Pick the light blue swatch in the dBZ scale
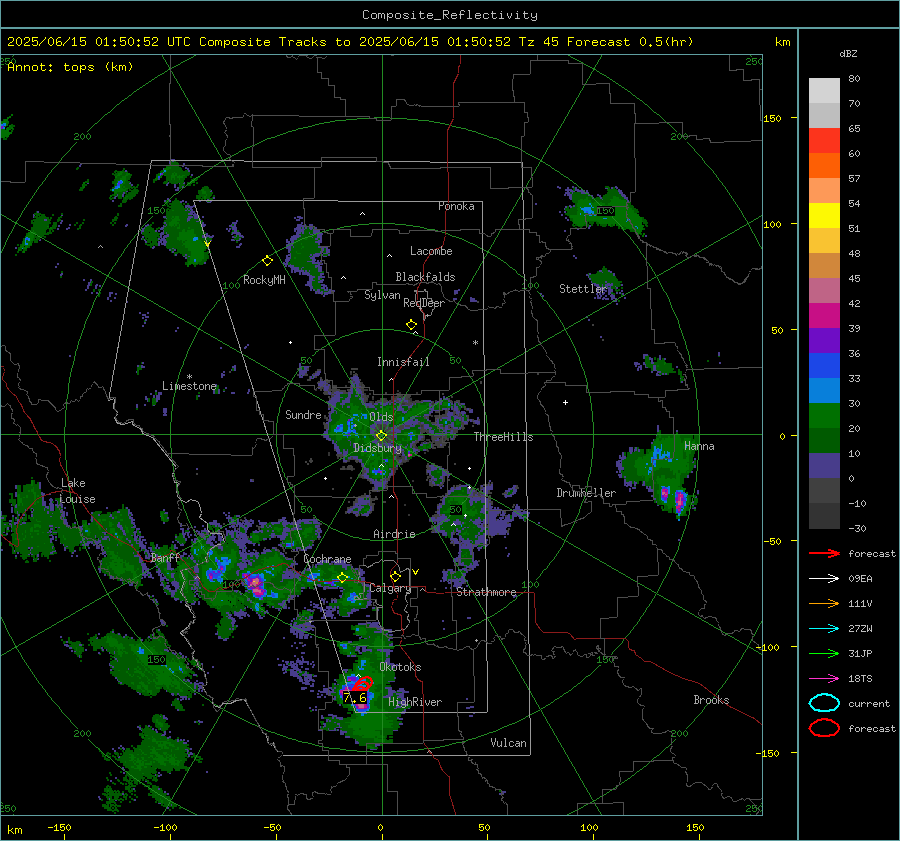Screen dimensions: 900x841 (824, 391)
